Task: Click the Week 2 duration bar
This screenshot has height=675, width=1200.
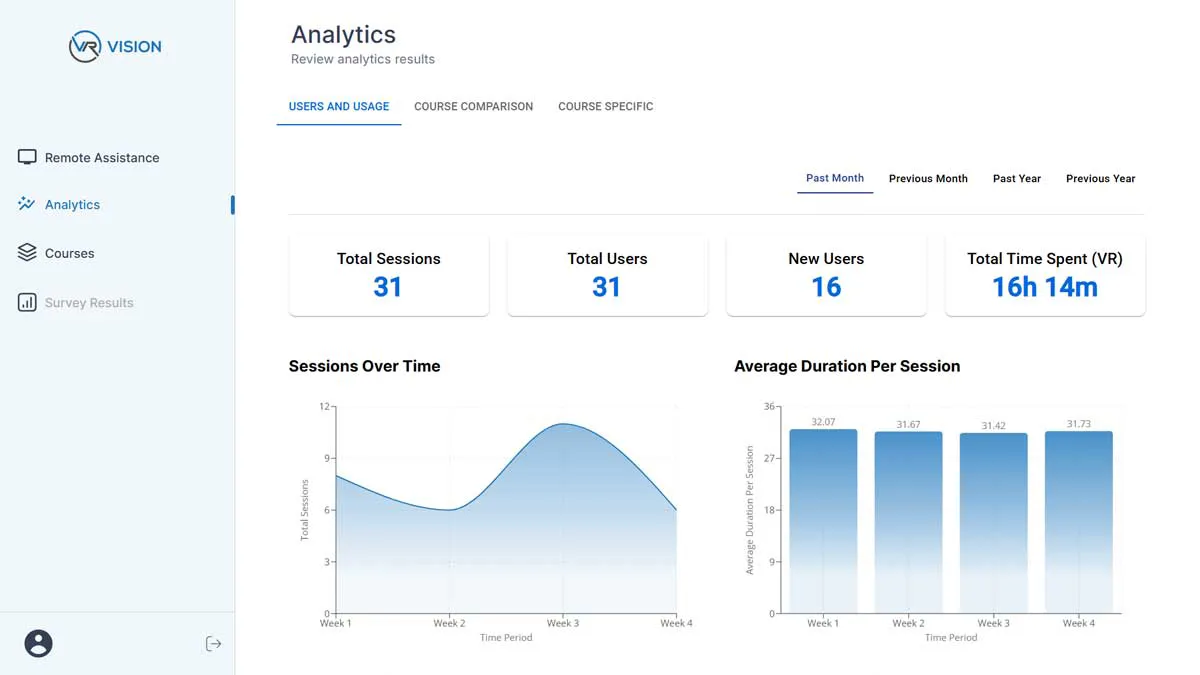Action: (908, 520)
